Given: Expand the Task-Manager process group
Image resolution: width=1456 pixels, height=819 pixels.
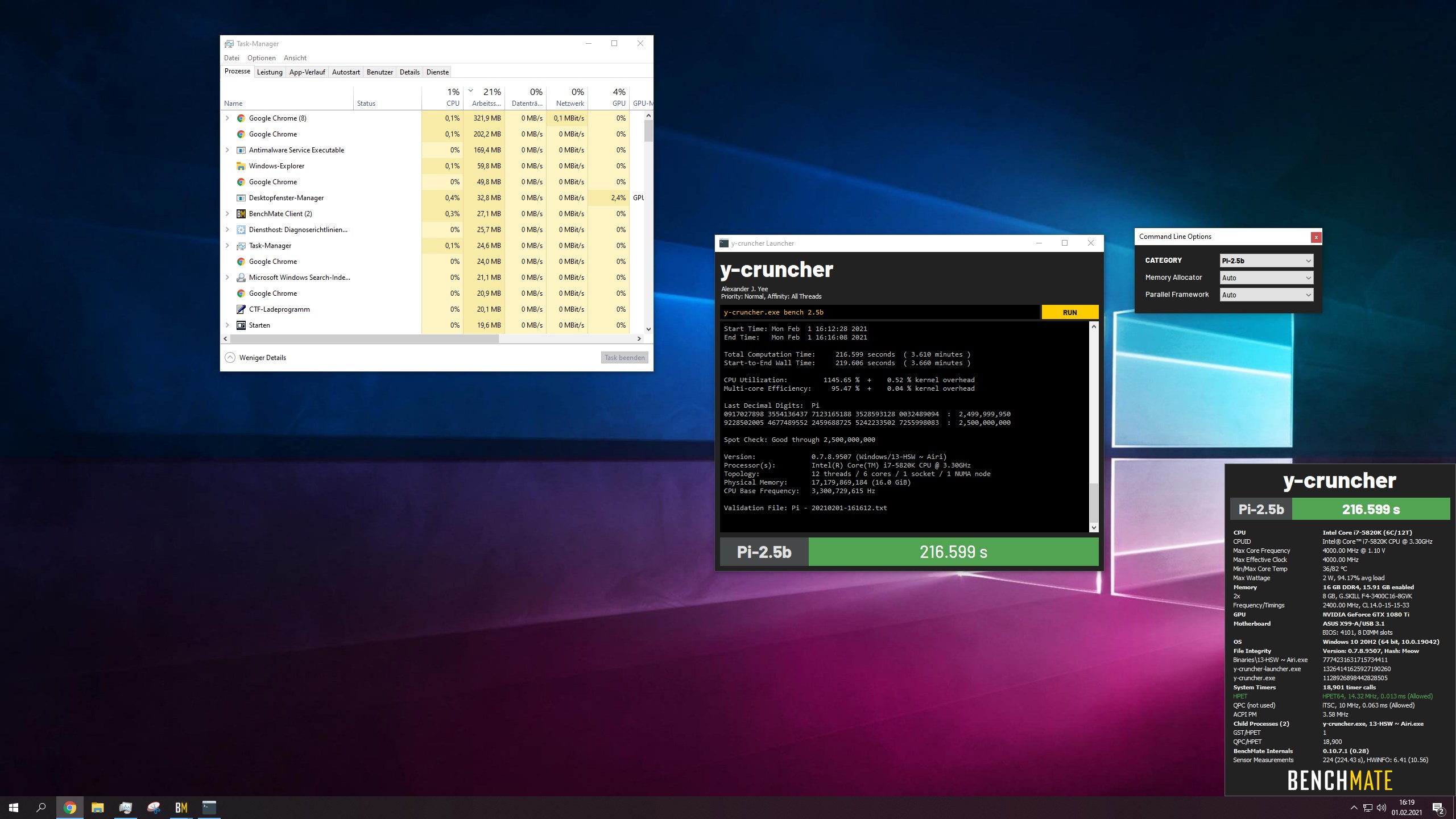Looking at the screenshot, I should tap(227, 246).
